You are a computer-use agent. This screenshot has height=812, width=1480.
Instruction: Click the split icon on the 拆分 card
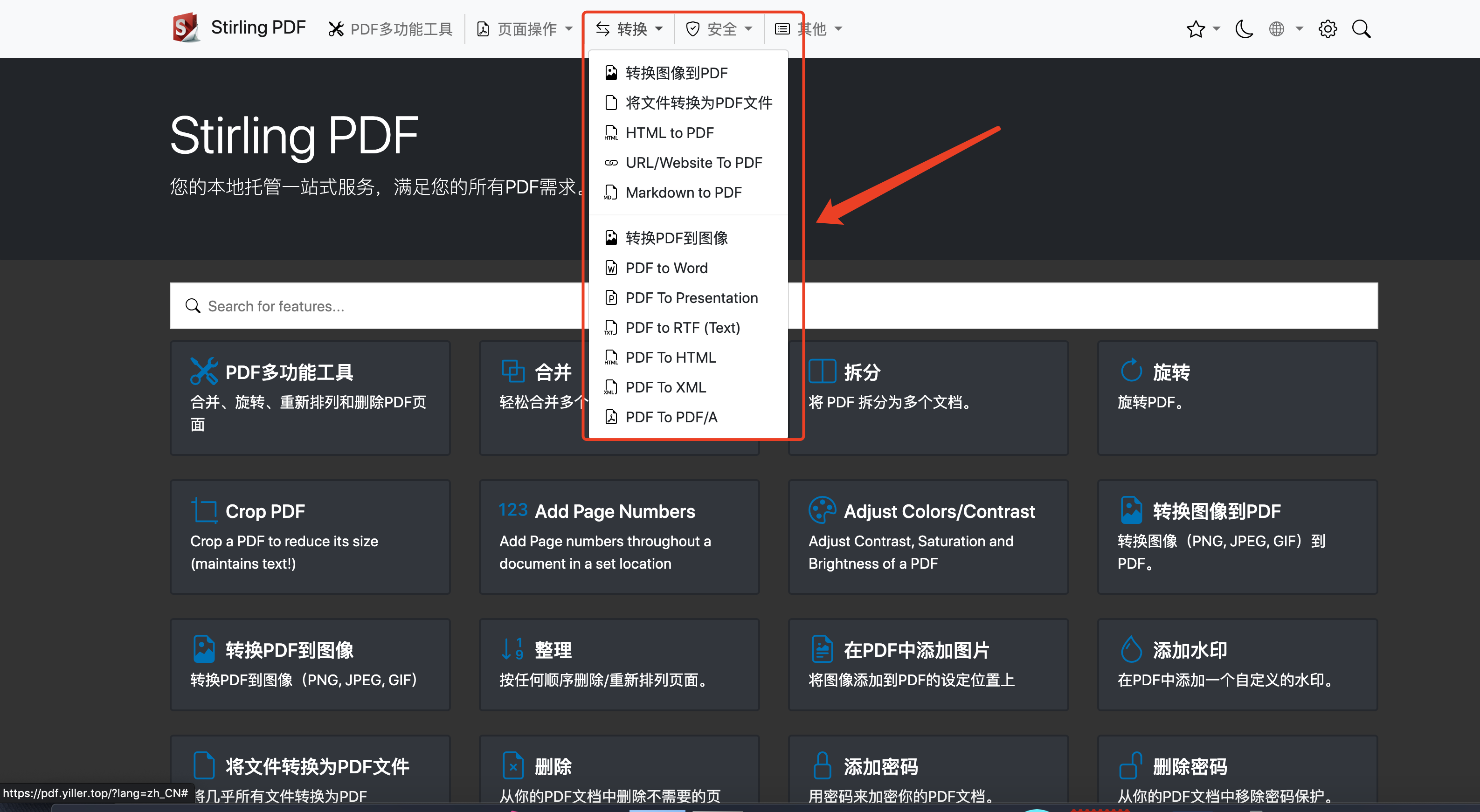coord(822,371)
